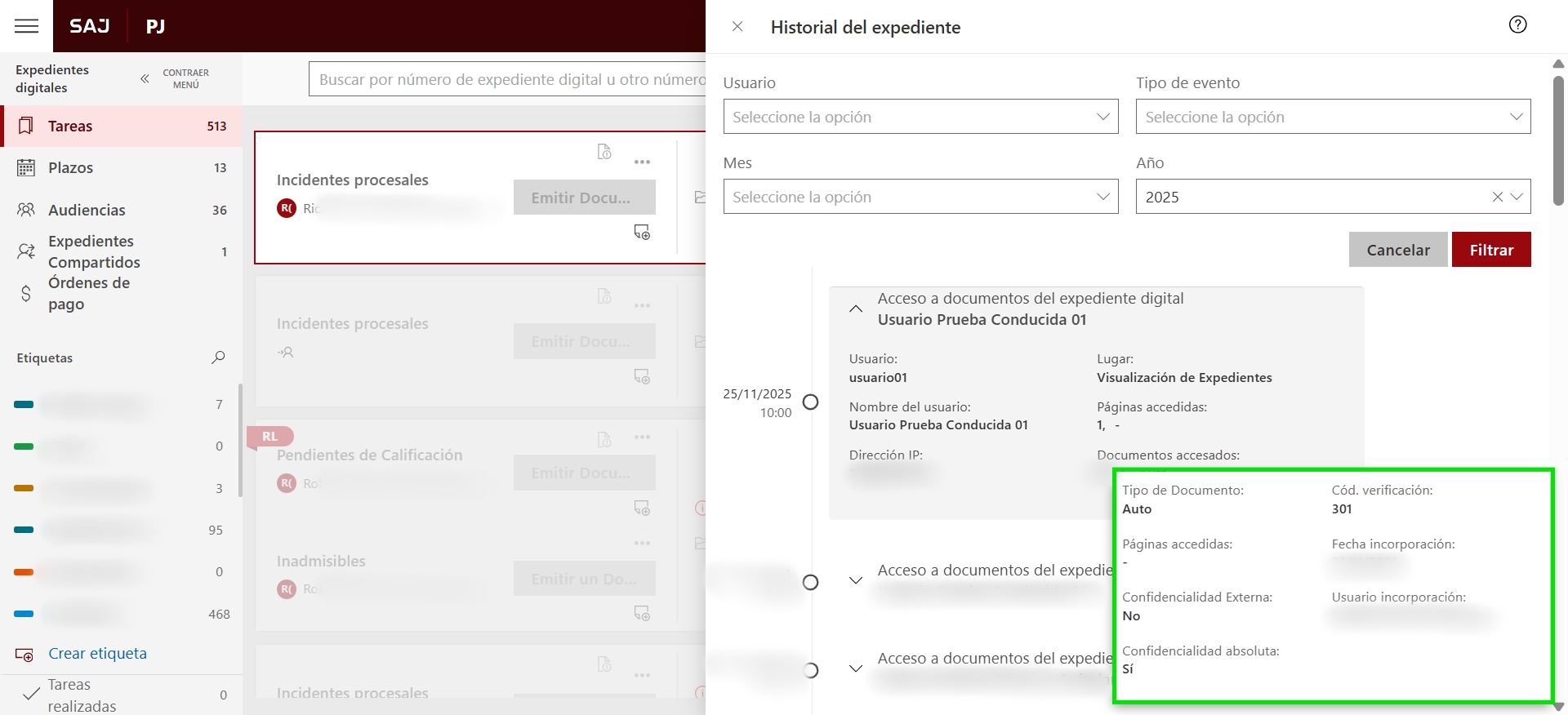Click the search icon next to Etiquetas

point(218,357)
